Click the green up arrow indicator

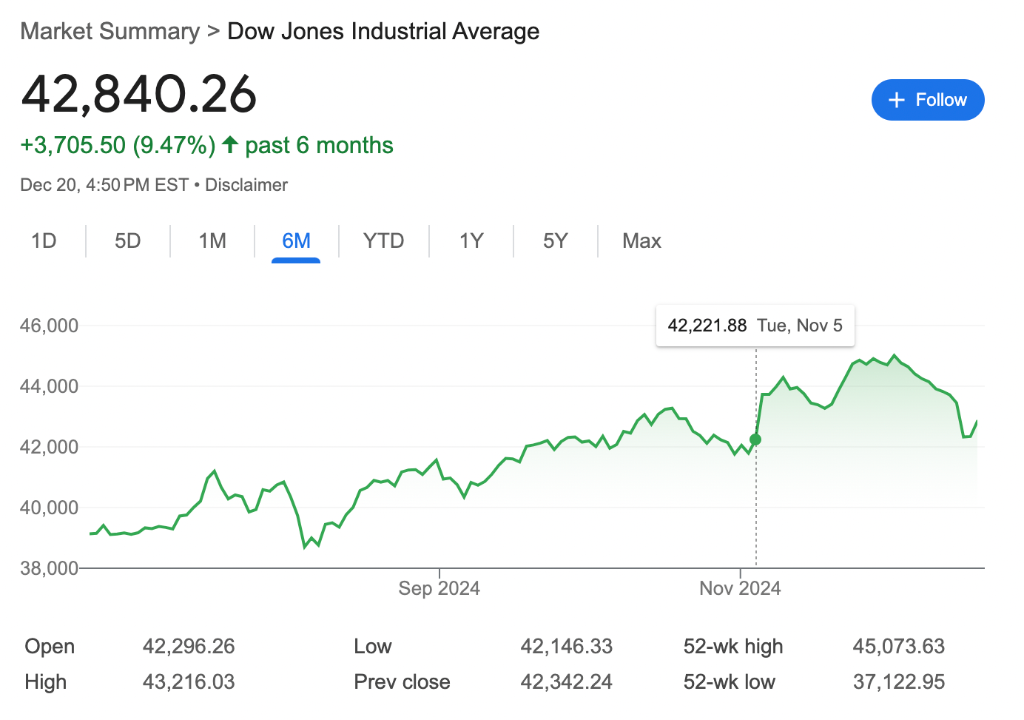click(x=230, y=146)
